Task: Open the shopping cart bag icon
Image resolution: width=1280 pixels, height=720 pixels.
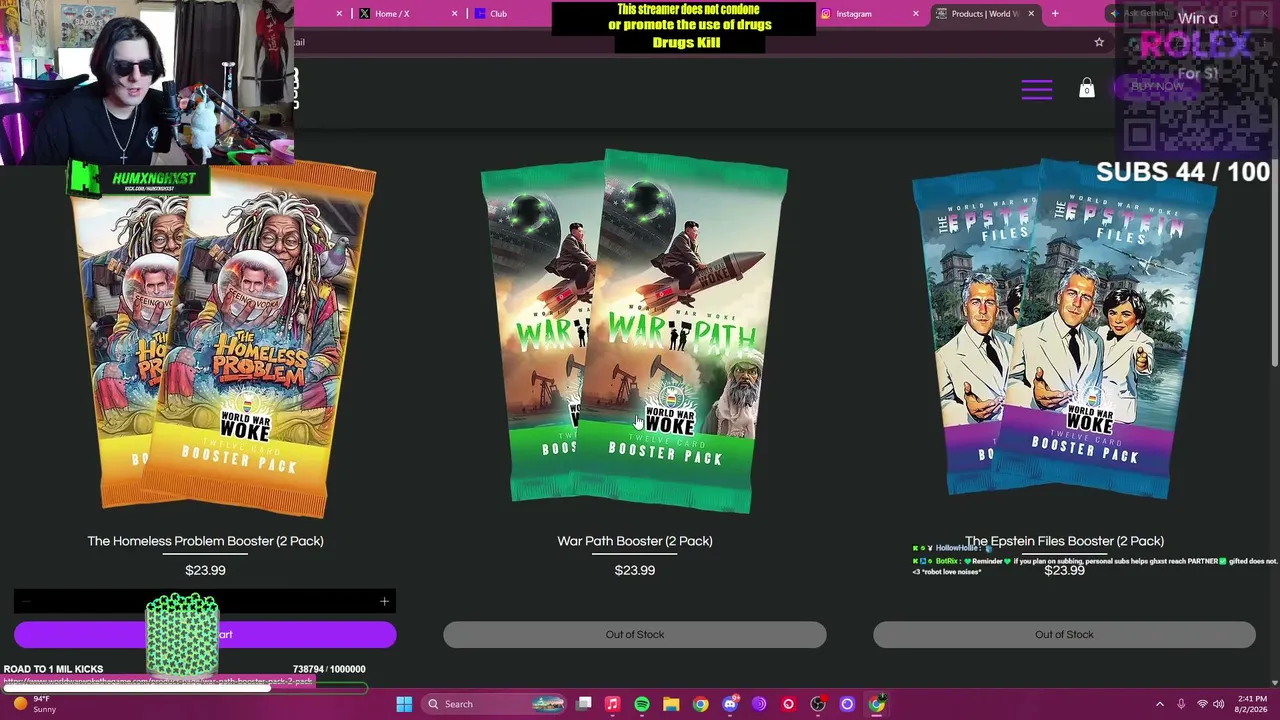Action: point(1087,89)
